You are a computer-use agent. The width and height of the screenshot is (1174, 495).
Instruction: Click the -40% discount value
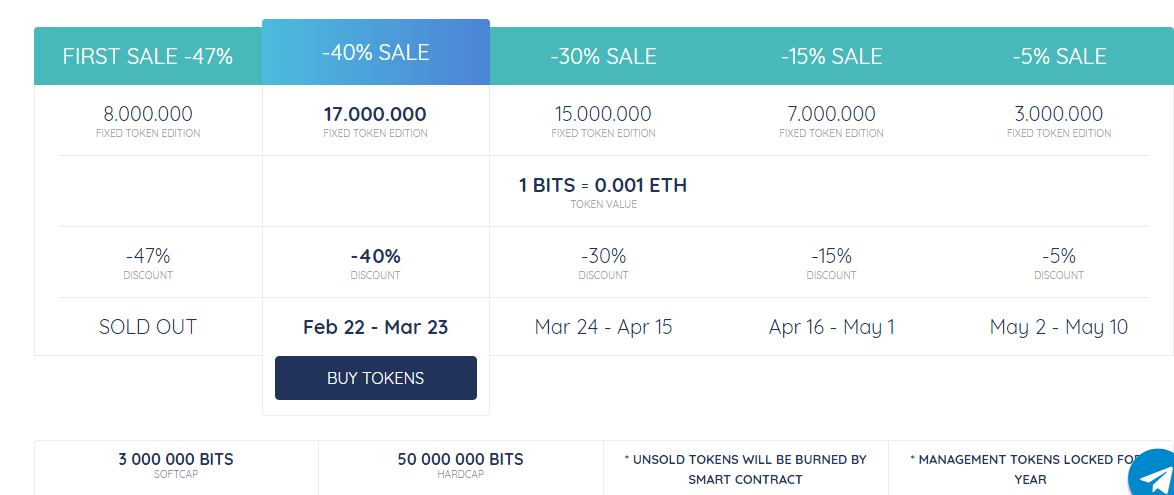376,256
